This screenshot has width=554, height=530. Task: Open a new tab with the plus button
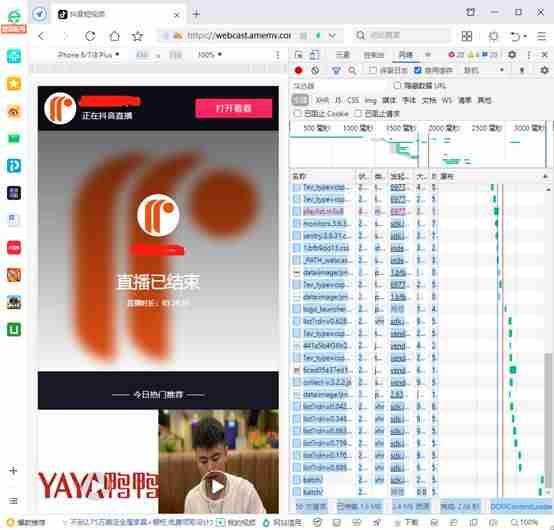pyautogui.click(x=196, y=14)
